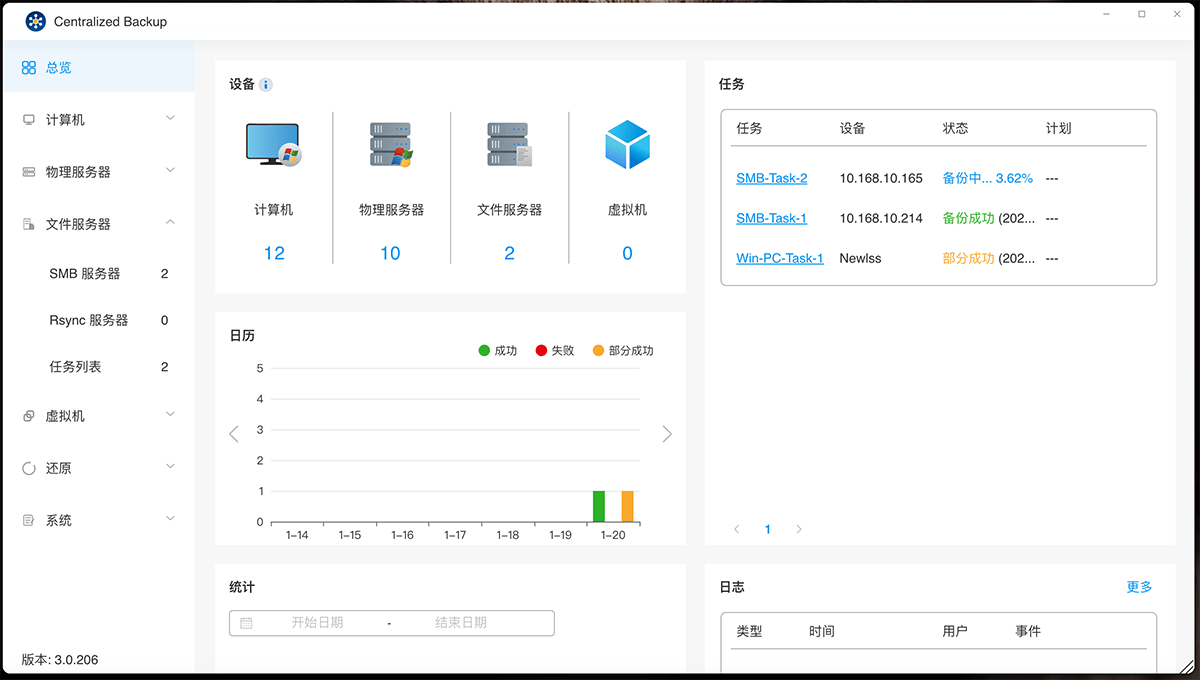Click the green bar on 1-20
This screenshot has height=680, width=1200.
pyautogui.click(x=599, y=506)
